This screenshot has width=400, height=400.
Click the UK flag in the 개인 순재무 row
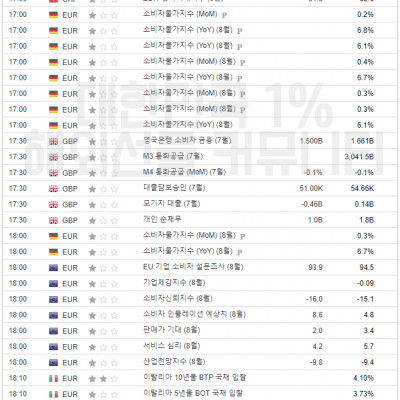click(x=53, y=220)
